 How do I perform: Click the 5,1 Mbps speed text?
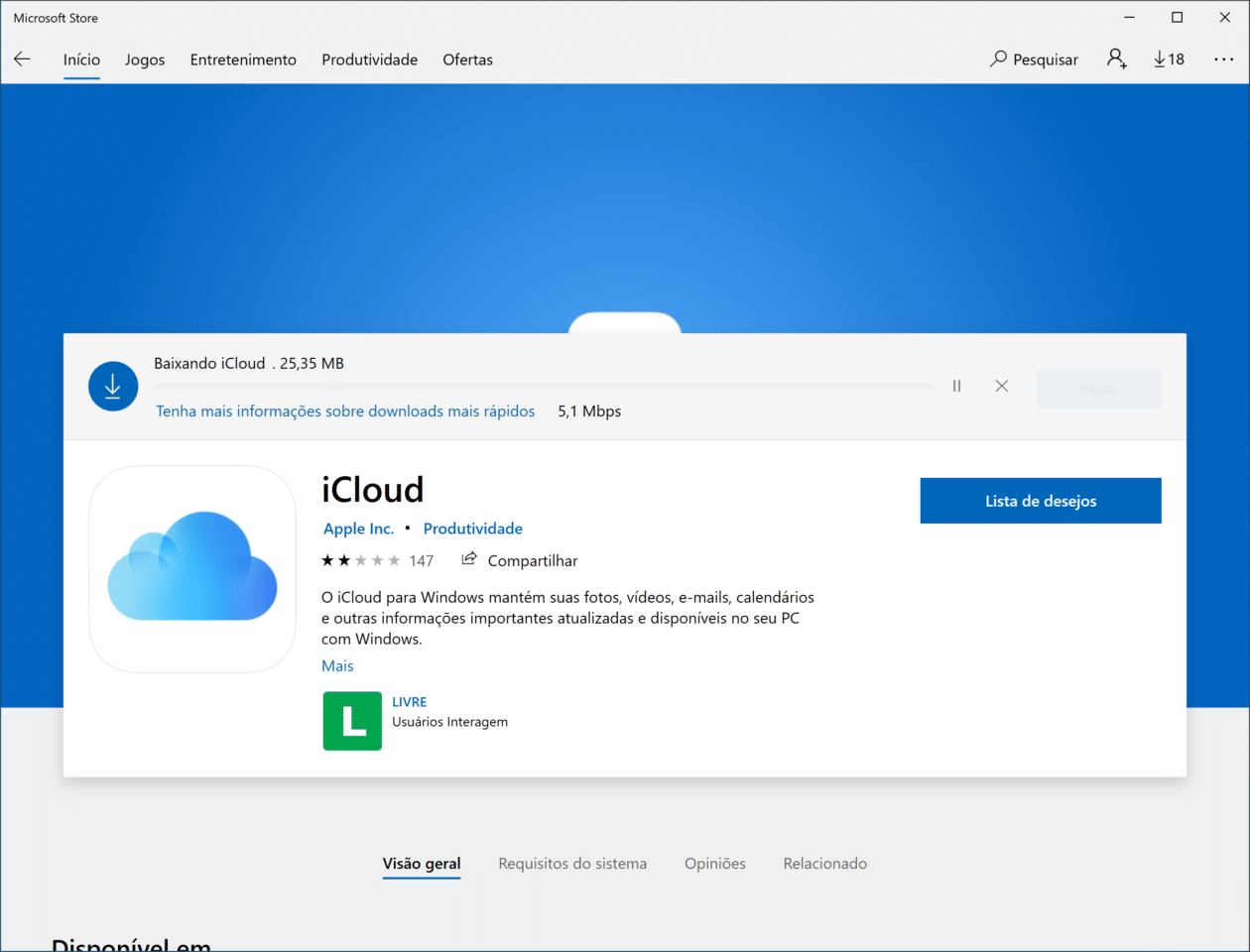coord(589,411)
